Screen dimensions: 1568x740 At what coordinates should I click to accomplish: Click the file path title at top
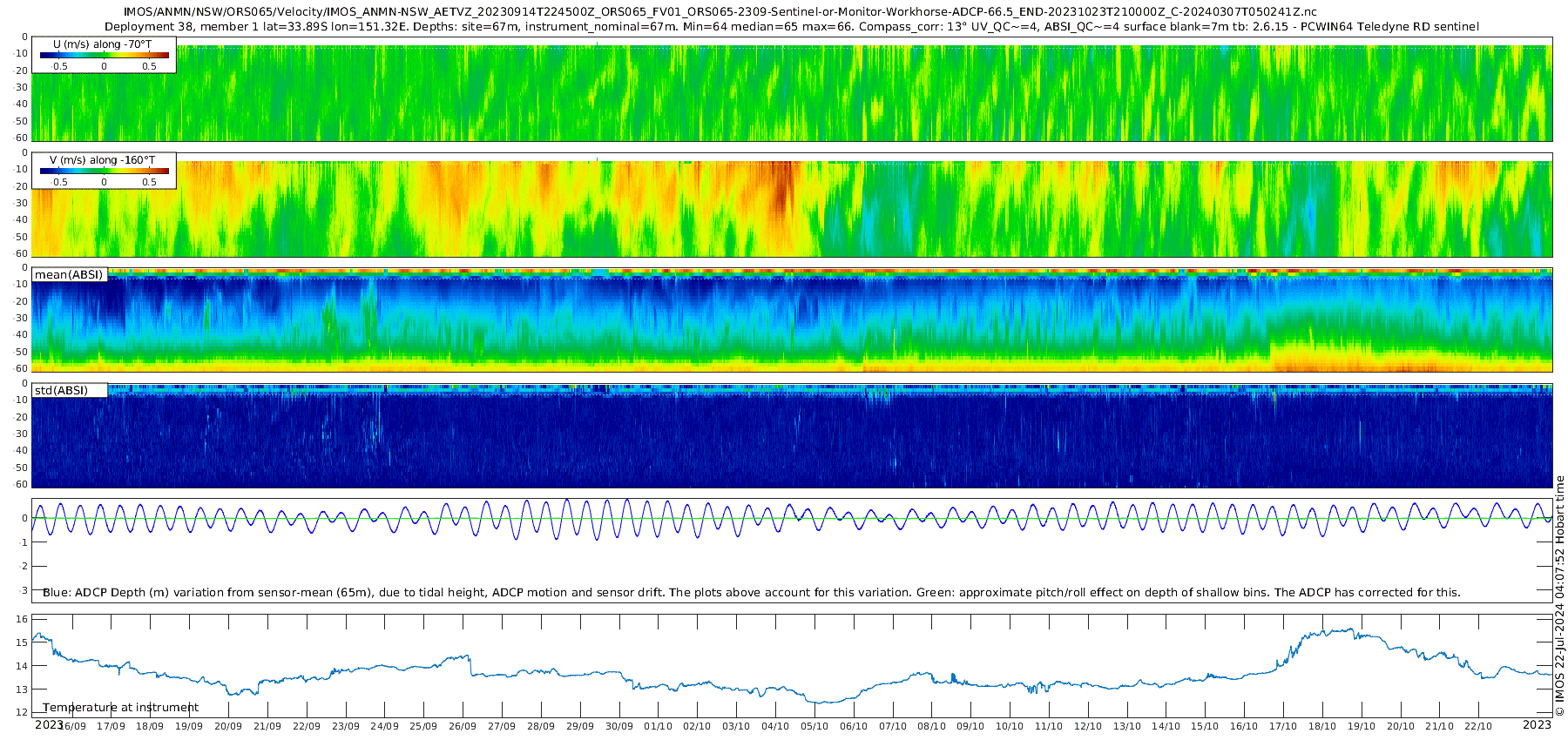click(x=720, y=12)
